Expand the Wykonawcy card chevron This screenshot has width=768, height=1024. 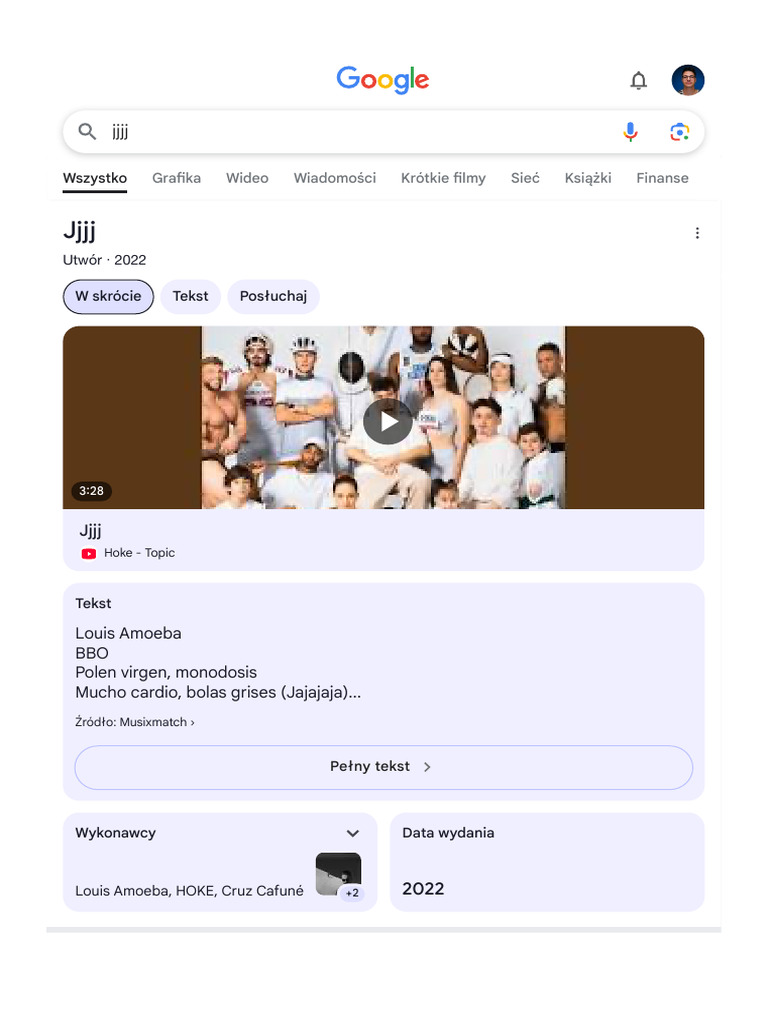pos(353,833)
